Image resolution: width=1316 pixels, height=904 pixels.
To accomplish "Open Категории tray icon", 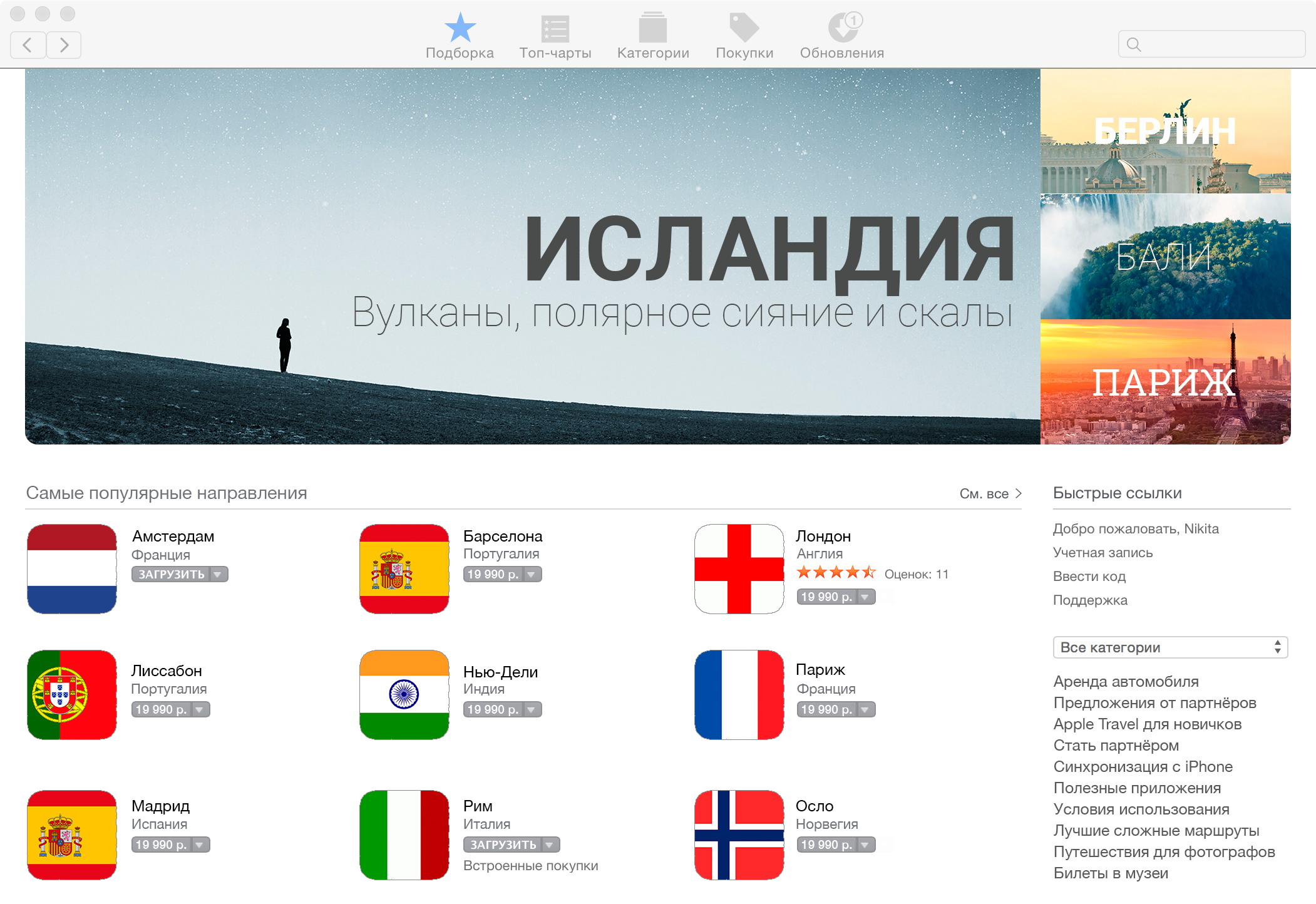I will pos(652,29).
